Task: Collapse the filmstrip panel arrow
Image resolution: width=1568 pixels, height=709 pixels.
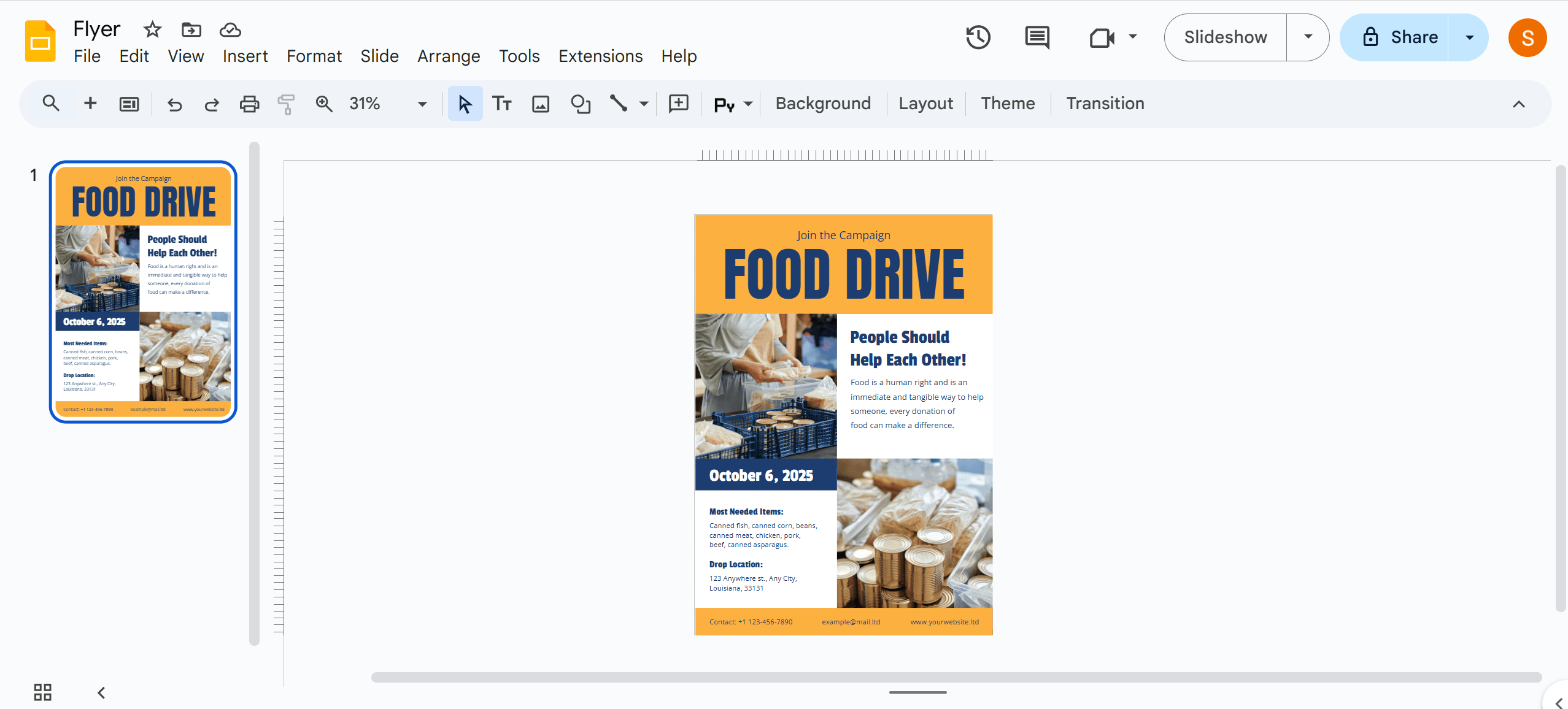Action: [101, 692]
